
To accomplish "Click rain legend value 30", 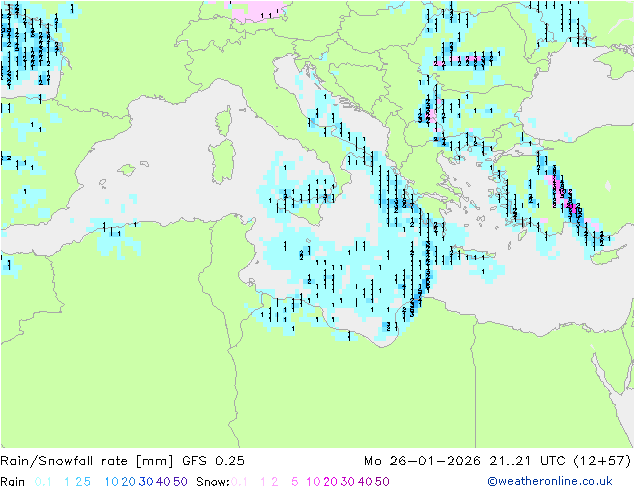I will pyautogui.click(x=146, y=482).
